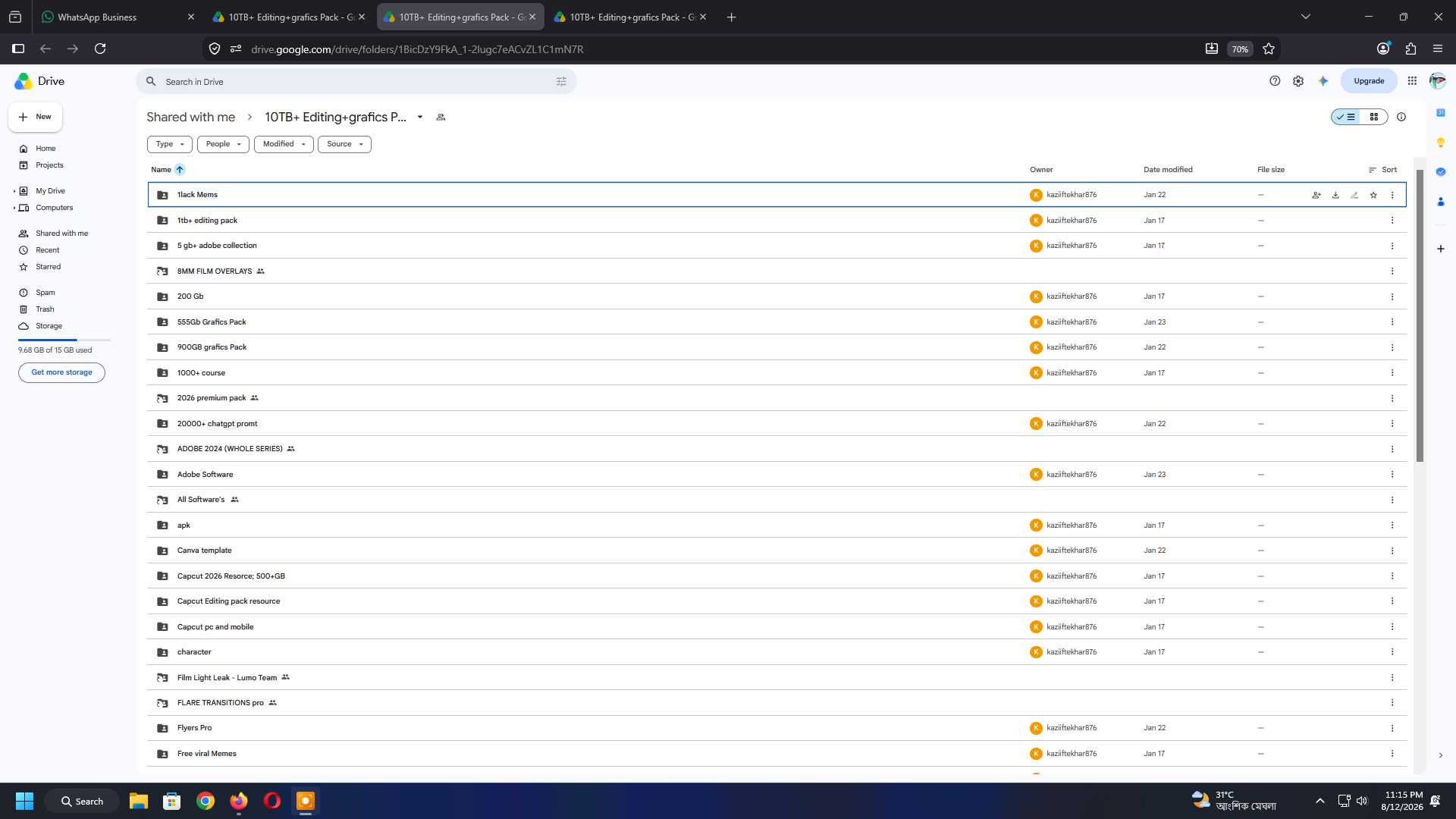Open Starred items section

(48, 267)
